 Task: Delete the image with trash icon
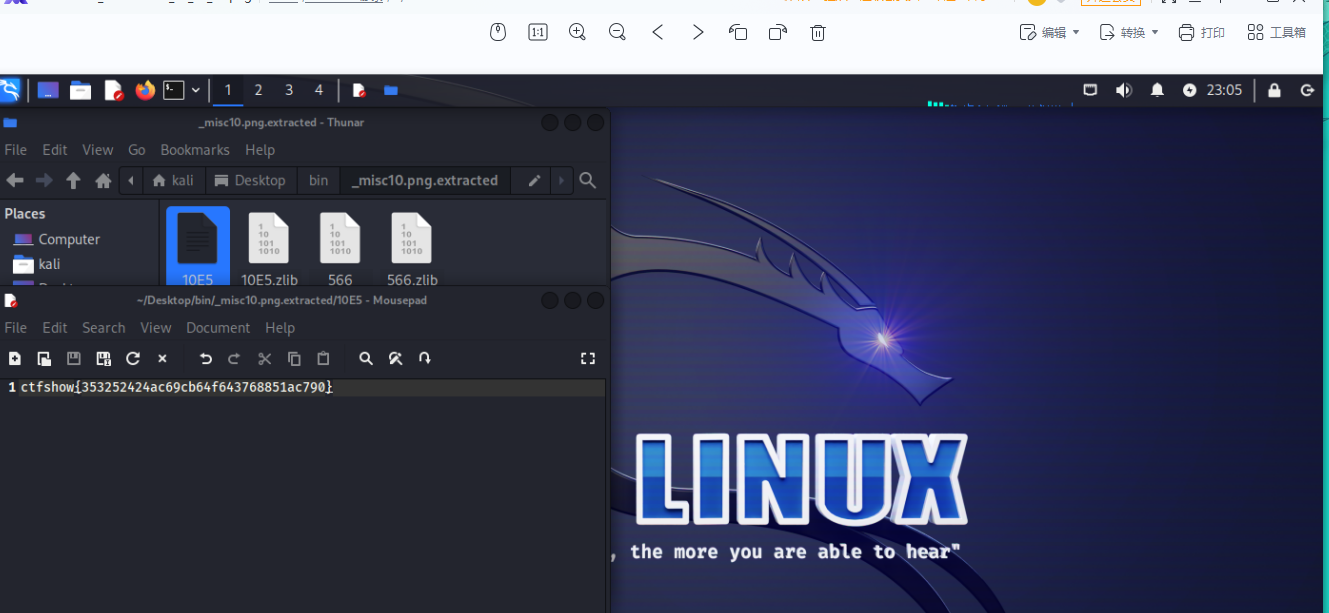click(x=818, y=32)
